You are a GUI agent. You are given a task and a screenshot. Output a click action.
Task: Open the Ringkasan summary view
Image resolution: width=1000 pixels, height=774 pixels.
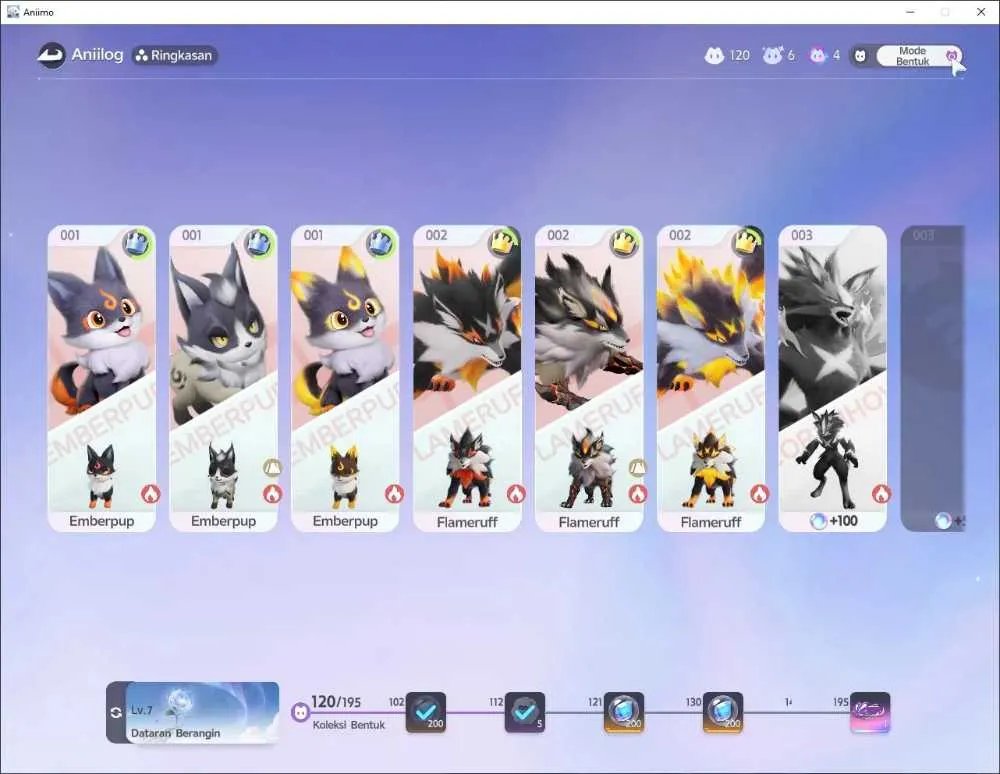tap(175, 55)
